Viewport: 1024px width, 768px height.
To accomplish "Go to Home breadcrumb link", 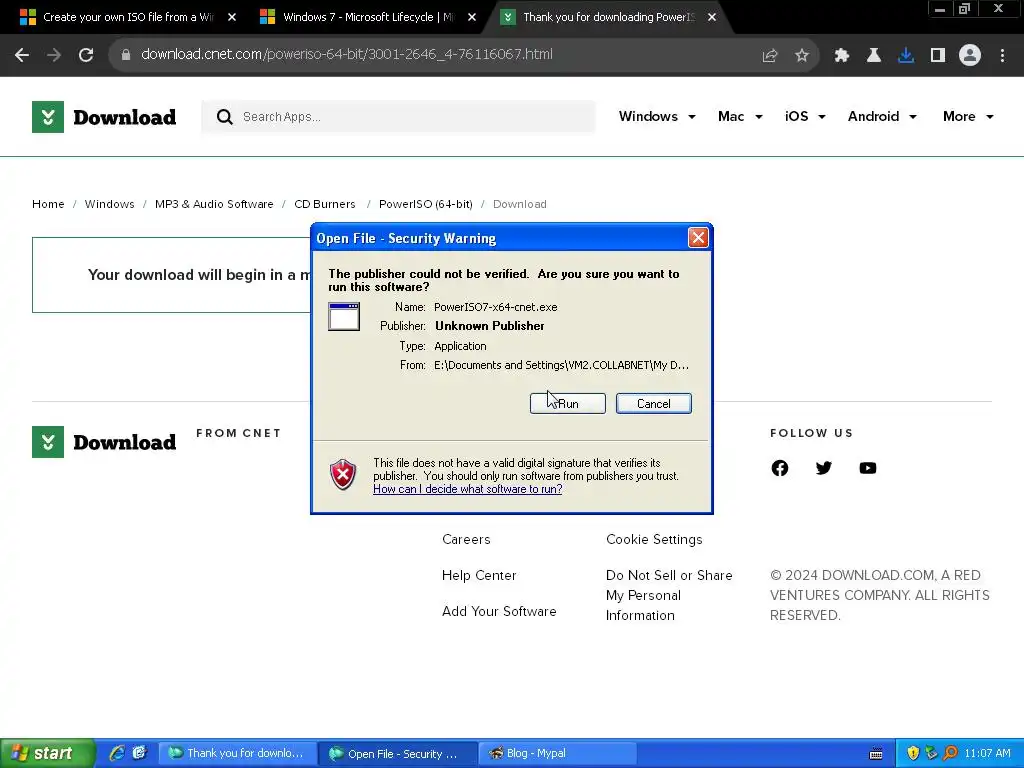I will coord(48,204).
